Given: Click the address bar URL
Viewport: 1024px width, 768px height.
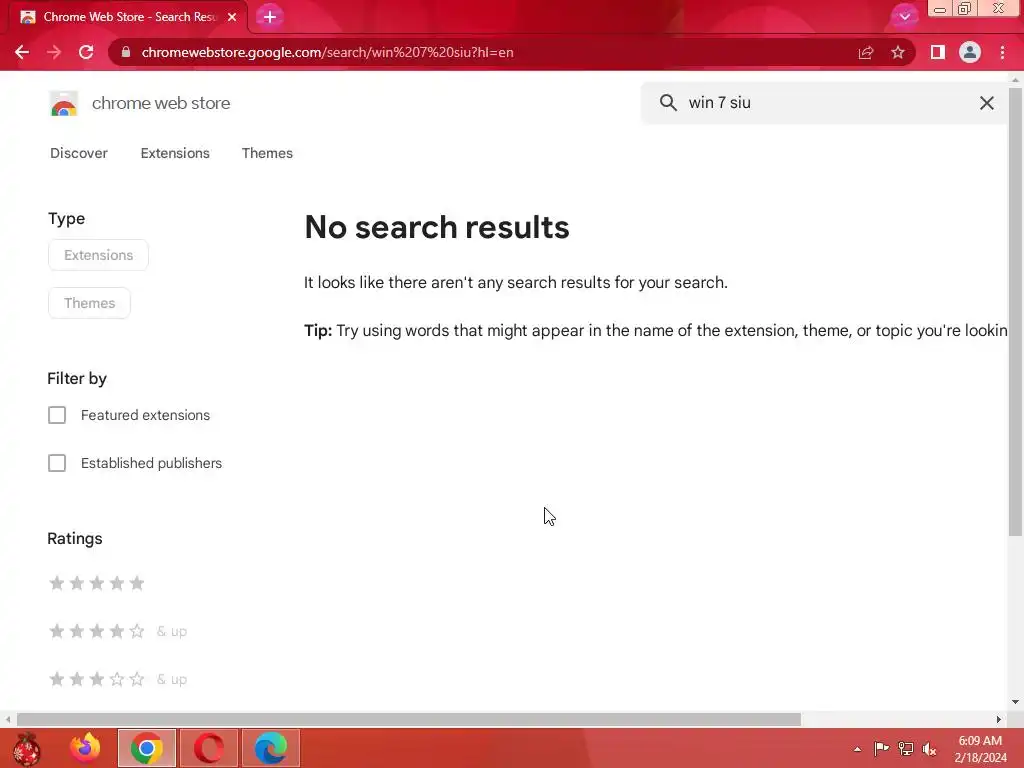Looking at the screenshot, I should pyautogui.click(x=327, y=52).
